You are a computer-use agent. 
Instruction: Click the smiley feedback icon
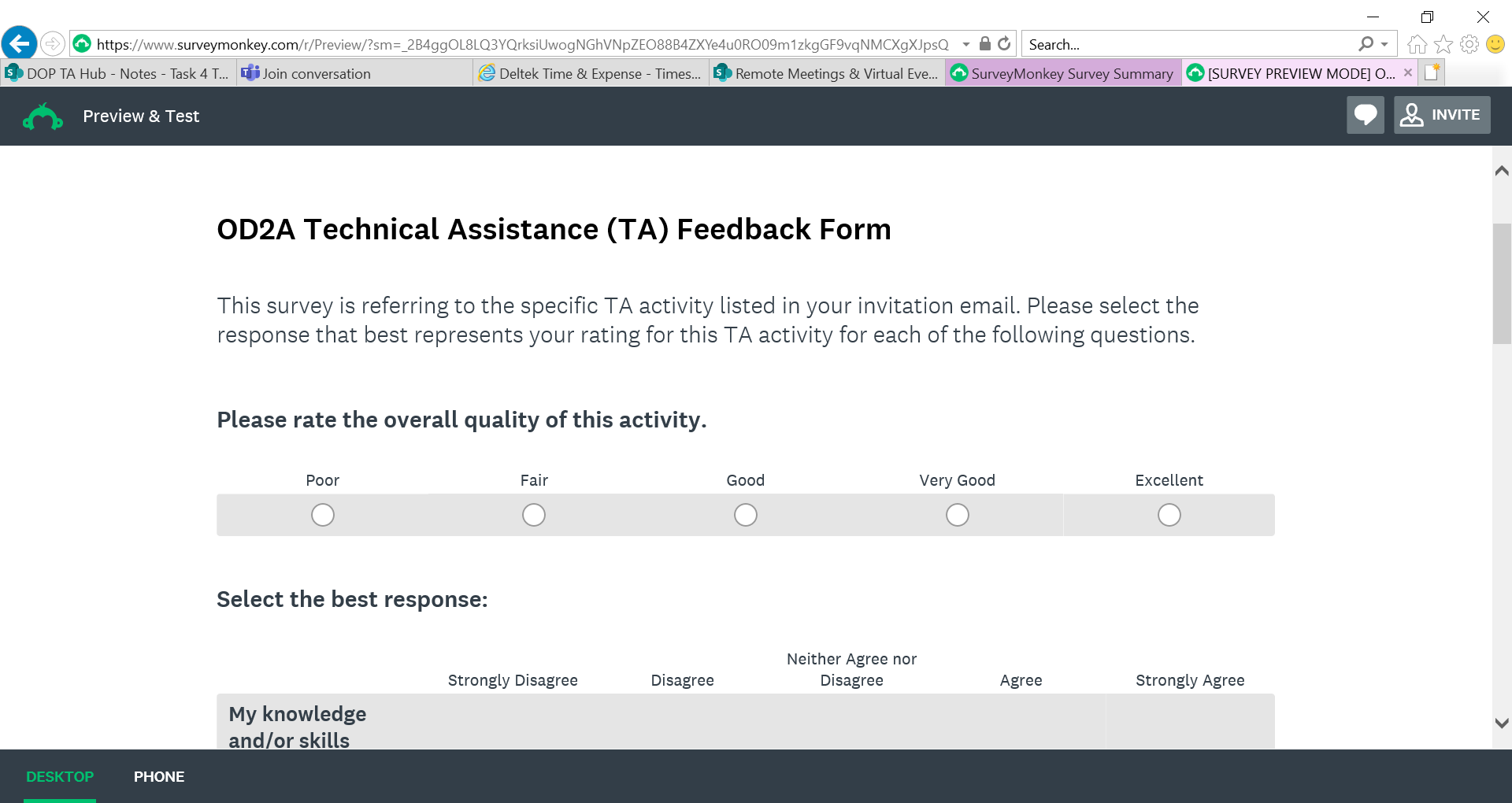click(x=1495, y=44)
